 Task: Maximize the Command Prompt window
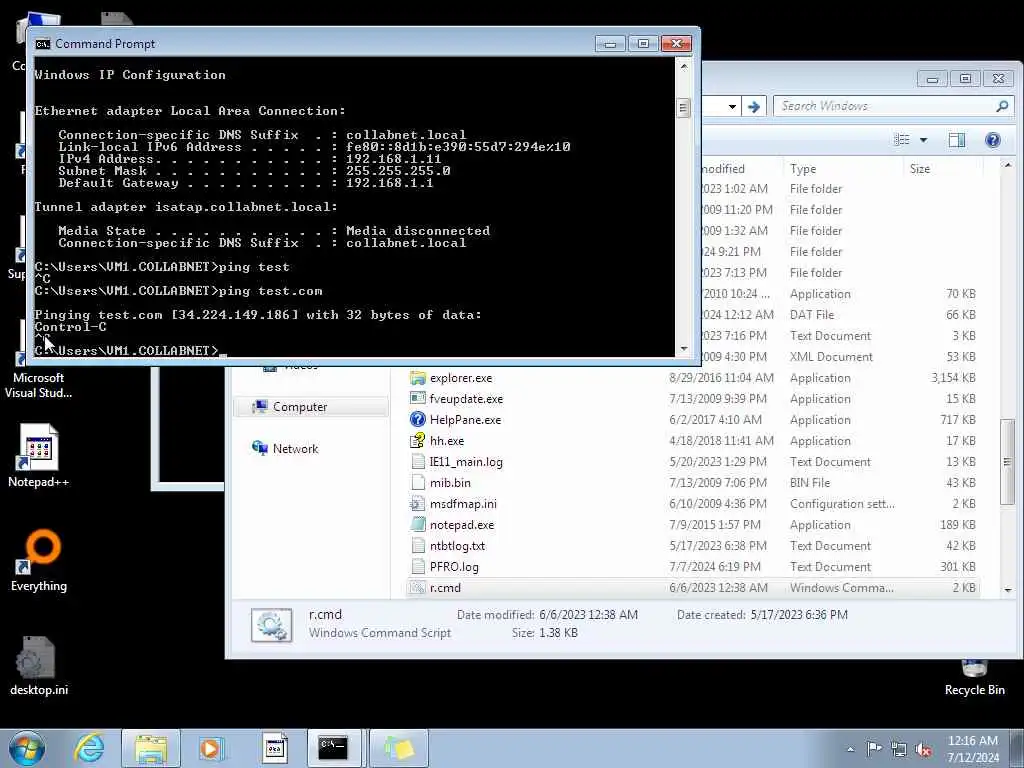[x=643, y=44]
